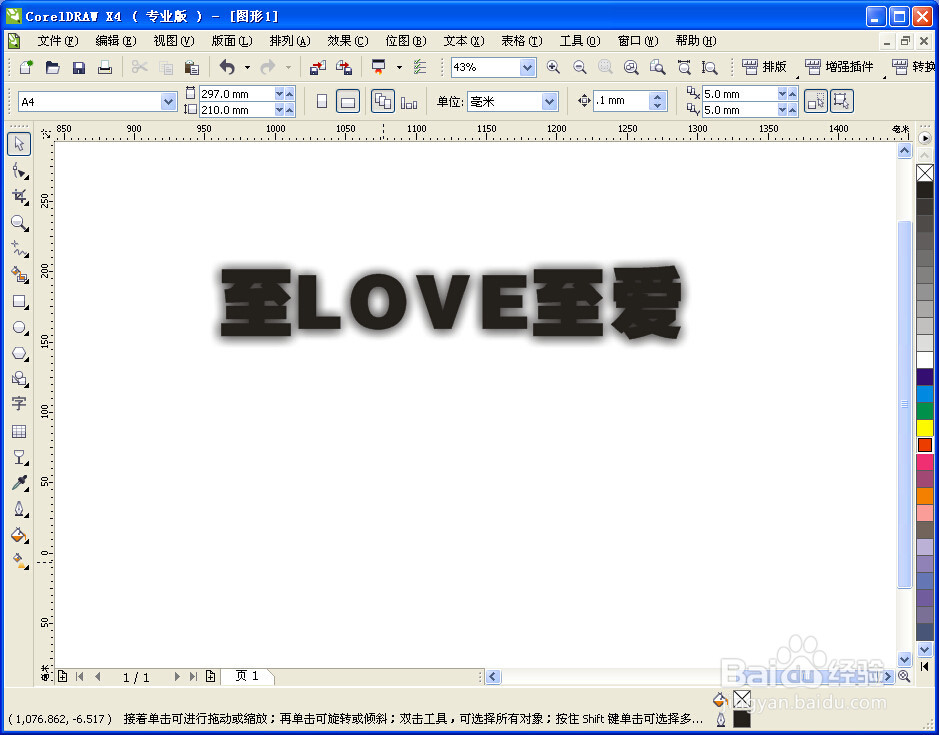Select the red swatch in the color palette

(925, 442)
